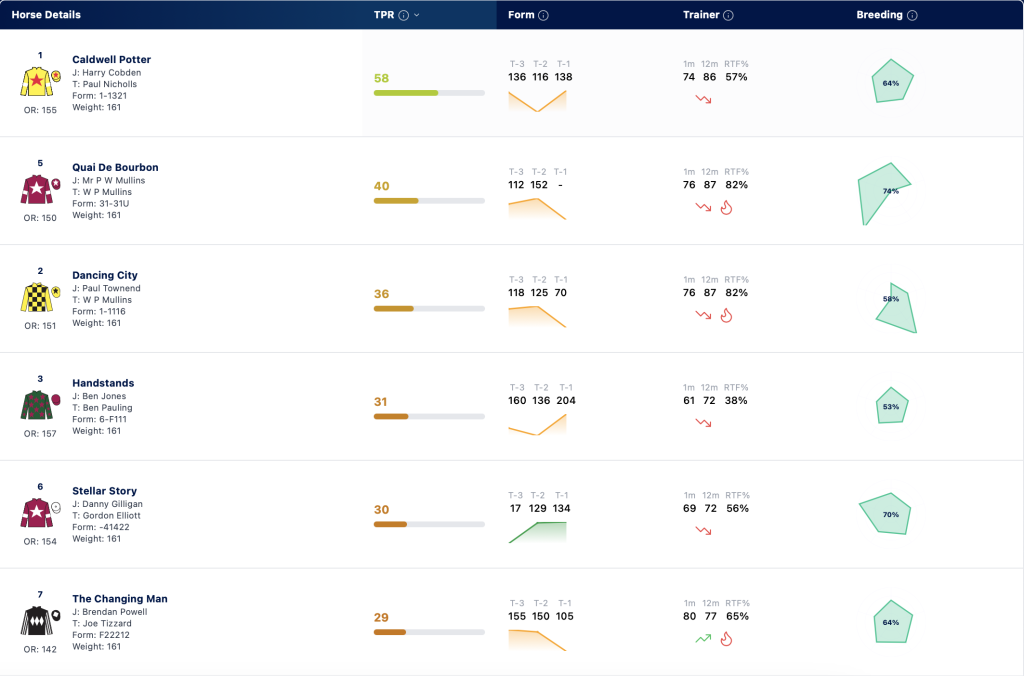The height and width of the screenshot is (676, 1024).
Task: Click the green upward trend arrow for Joe Tizzard
Action: click(703, 638)
